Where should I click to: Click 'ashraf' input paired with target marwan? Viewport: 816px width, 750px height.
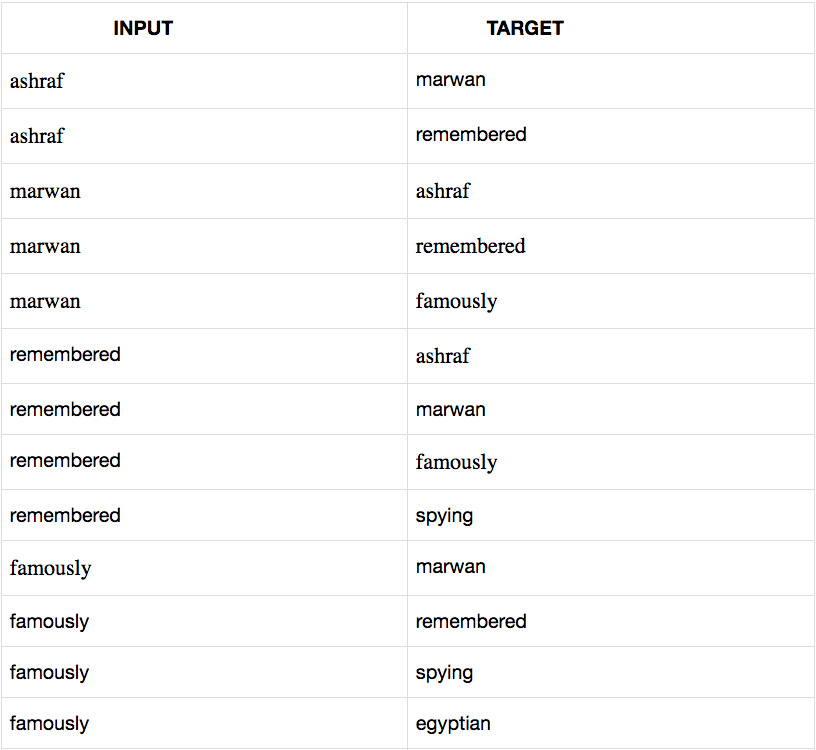click(37, 81)
